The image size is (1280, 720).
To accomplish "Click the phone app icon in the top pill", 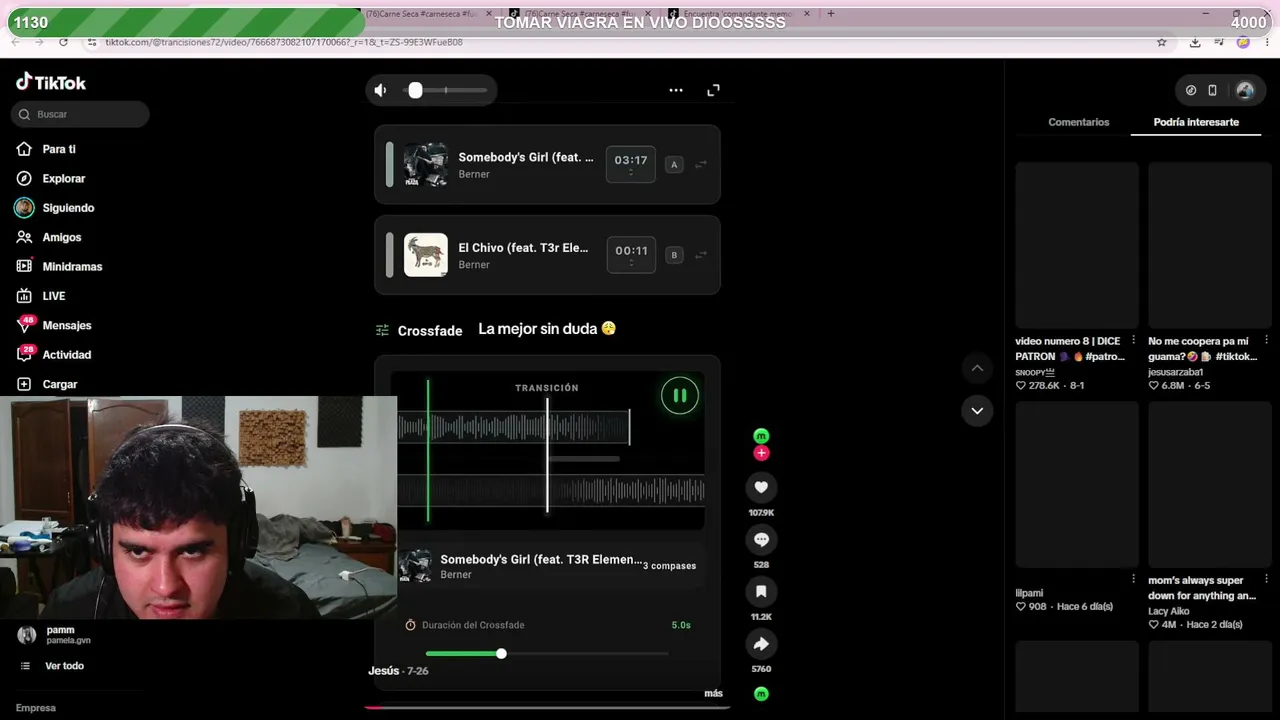I will (x=1212, y=90).
